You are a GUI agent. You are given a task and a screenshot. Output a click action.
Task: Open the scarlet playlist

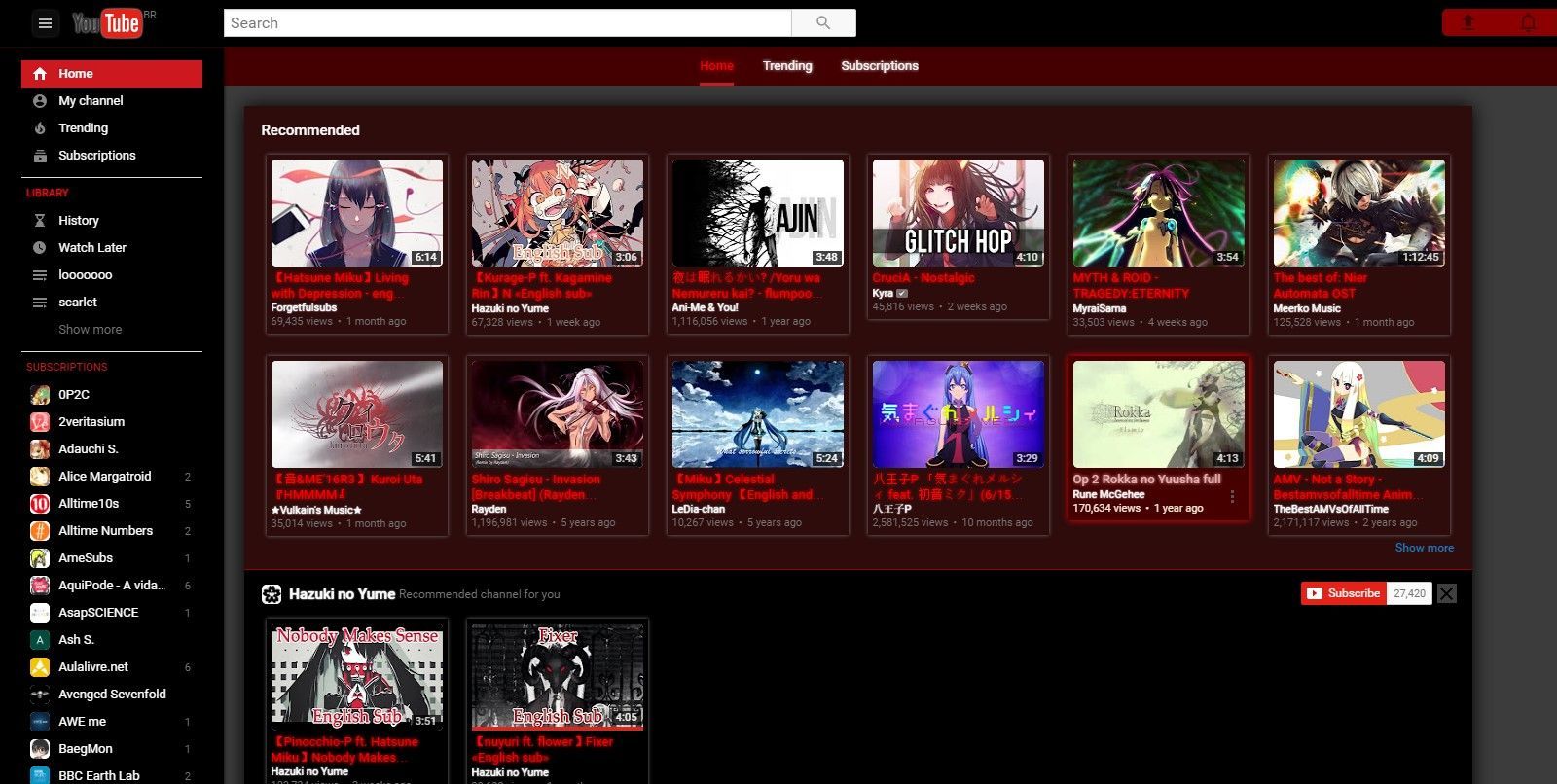(x=112, y=303)
